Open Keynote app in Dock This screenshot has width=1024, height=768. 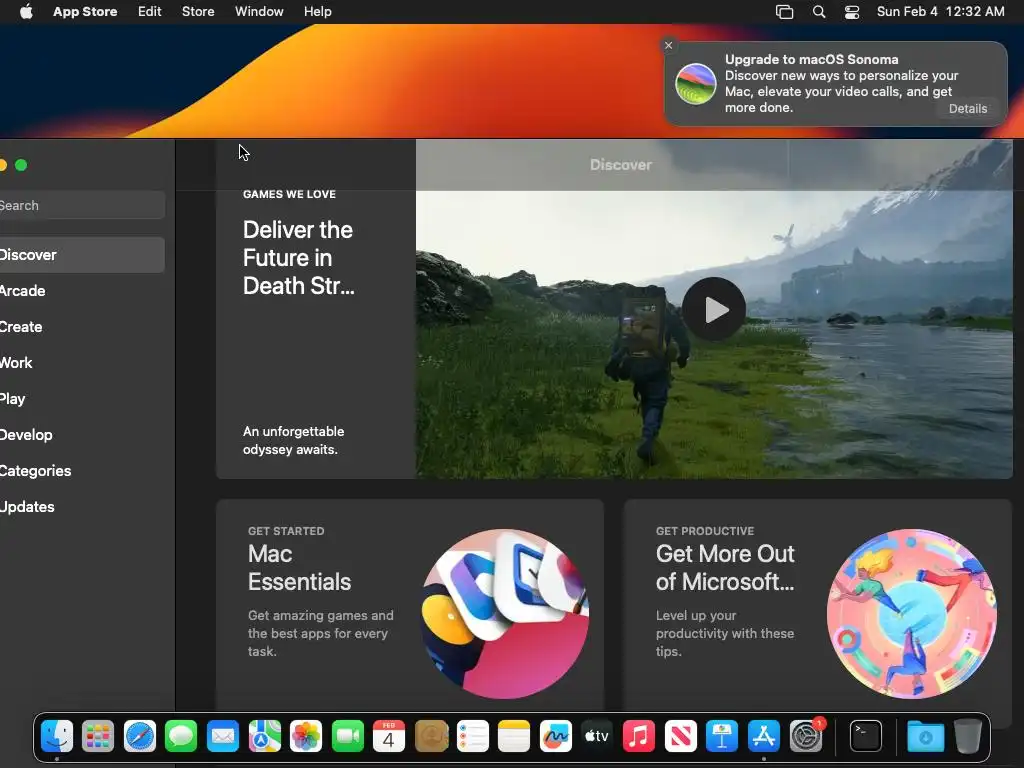[x=722, y=737]
